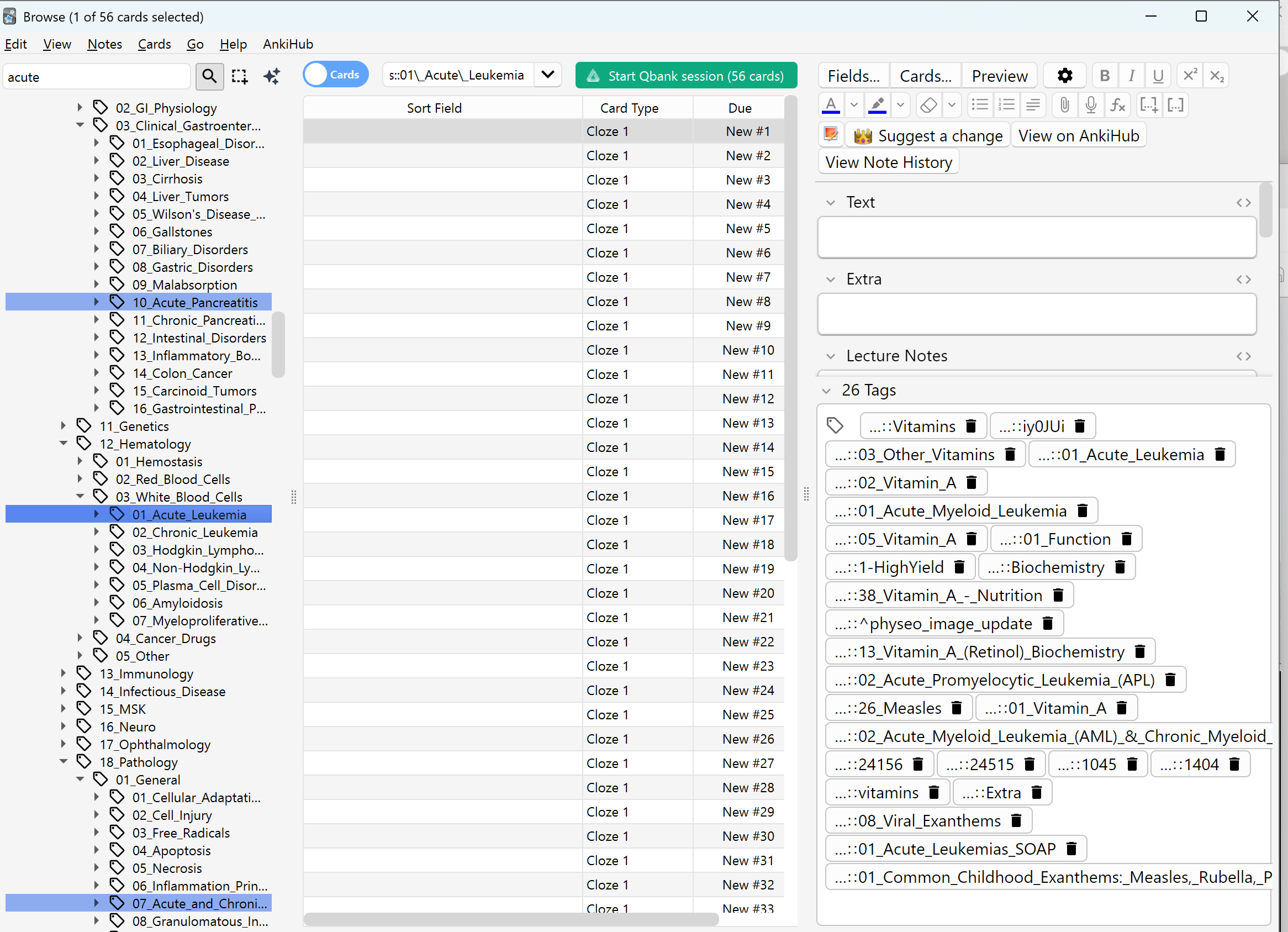Viewport: 1288px width, 932px height.
Task: Open editor settings gear icon
Action: (x=1065, y=76)
